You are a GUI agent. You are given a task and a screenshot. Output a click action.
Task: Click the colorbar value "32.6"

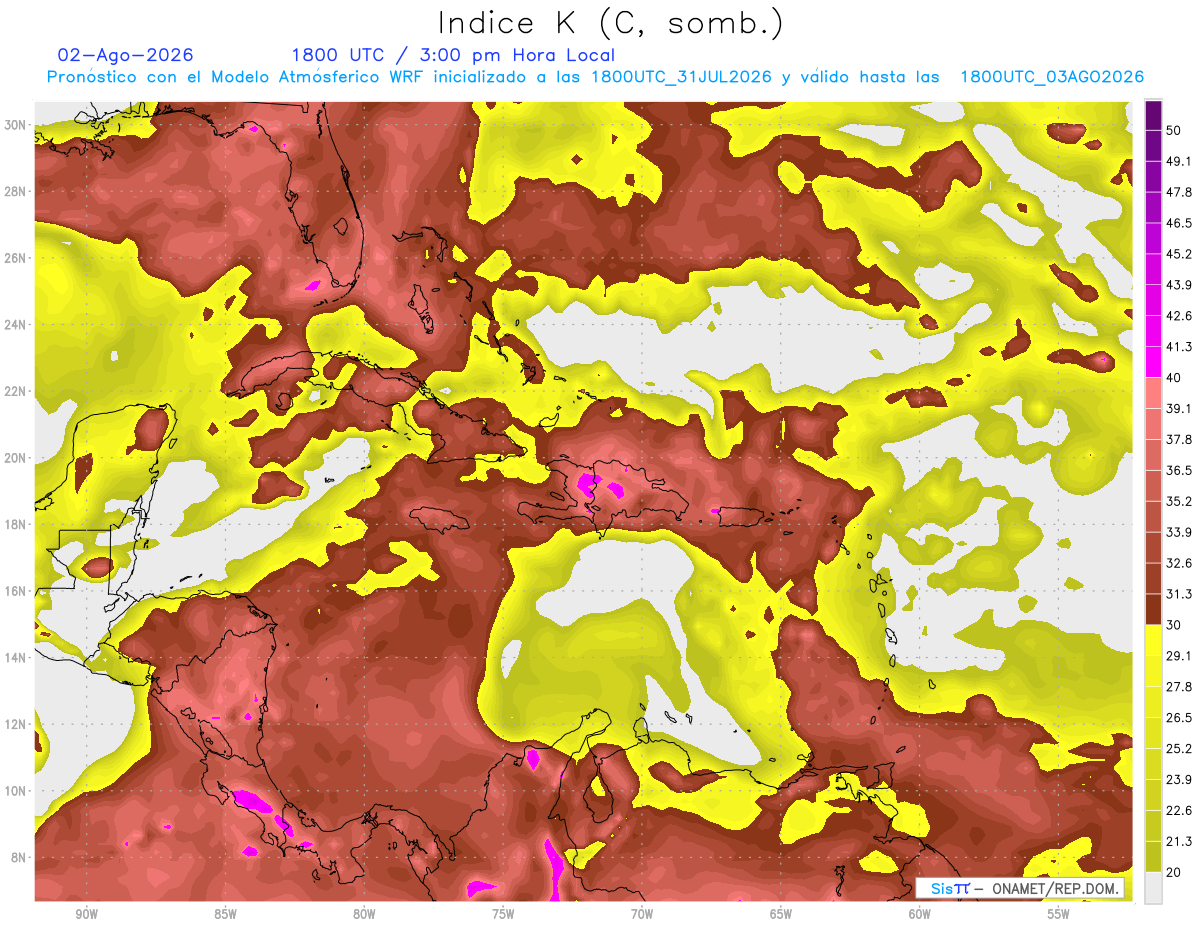[x=1180, y=563]
